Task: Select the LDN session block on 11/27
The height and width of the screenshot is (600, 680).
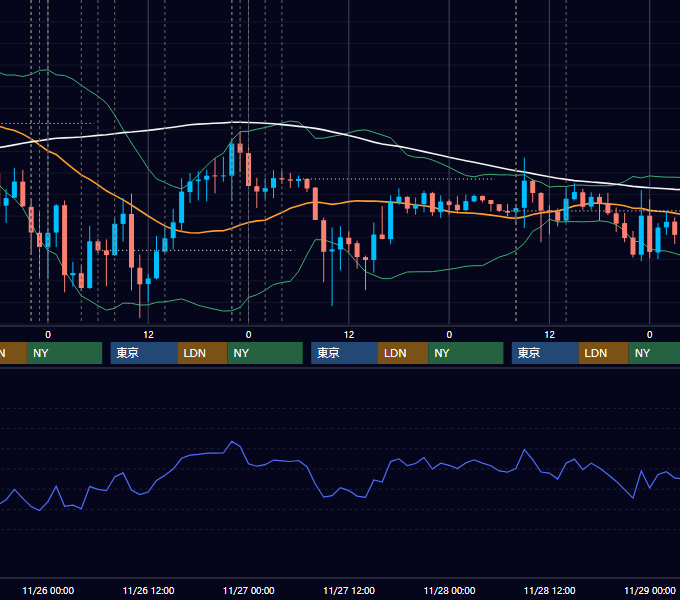Action: 403,353
